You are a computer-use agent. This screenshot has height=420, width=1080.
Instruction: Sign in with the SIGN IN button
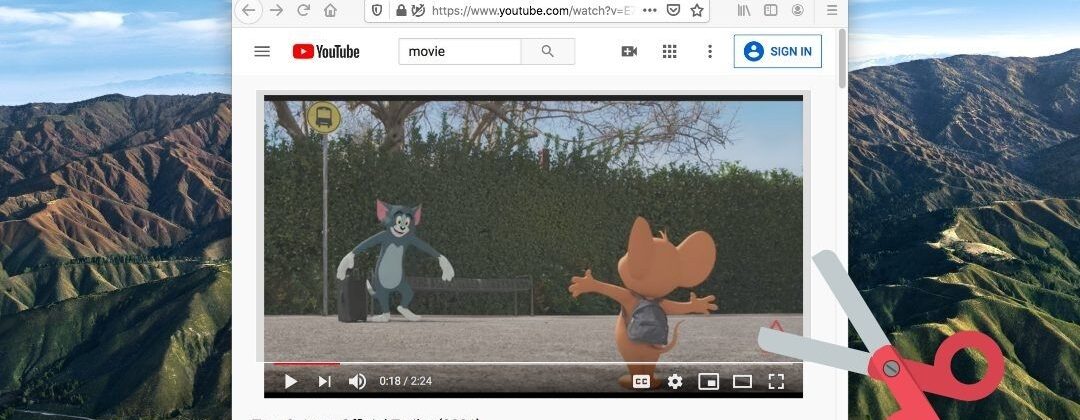[778, 52]
